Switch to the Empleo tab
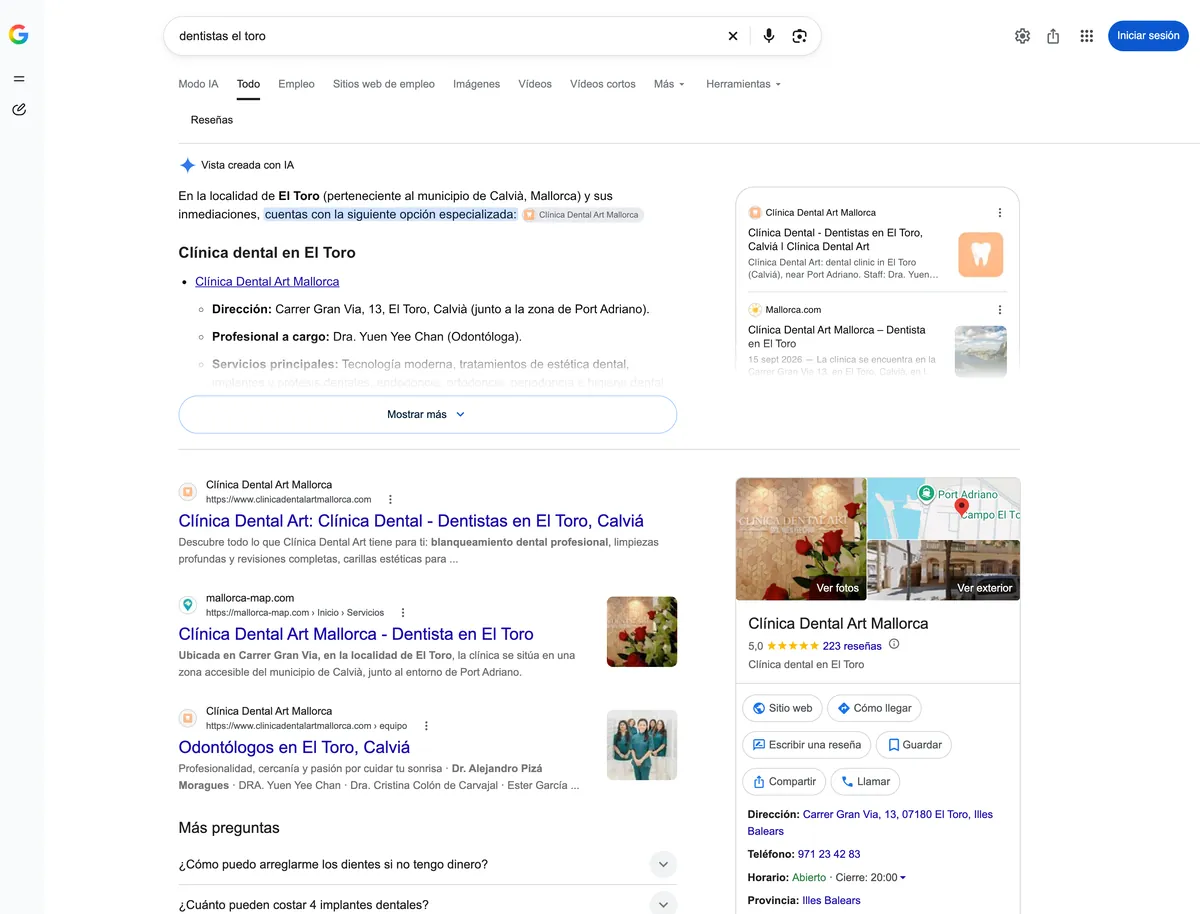 coord(296,84)
